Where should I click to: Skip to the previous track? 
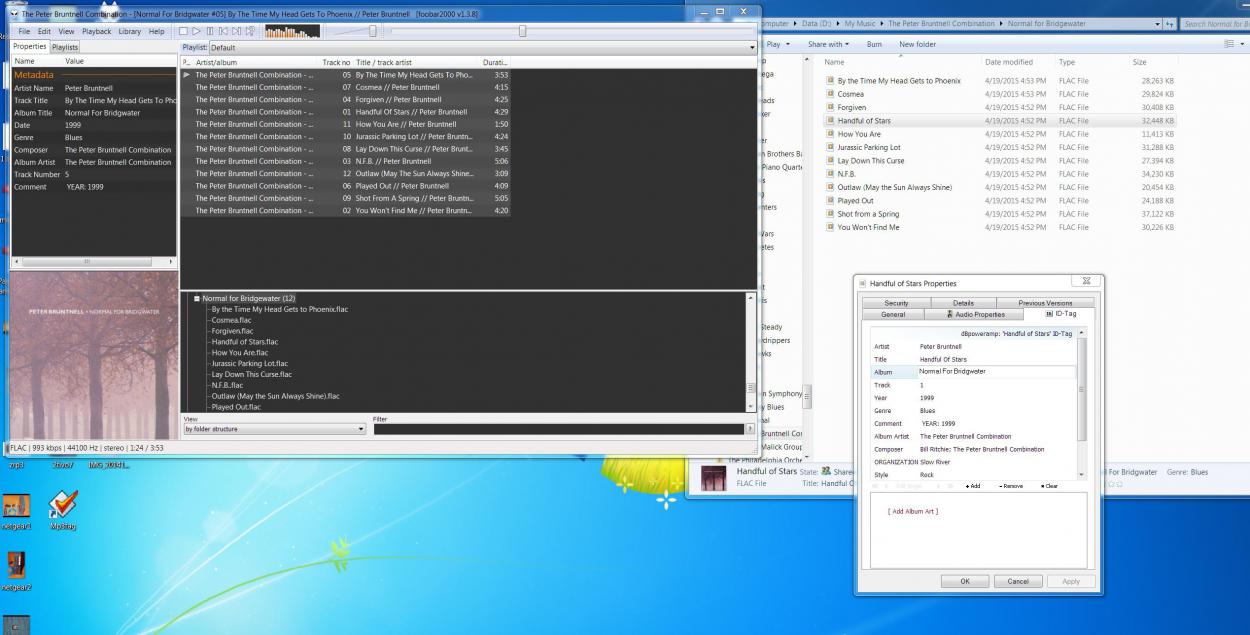[223, 32]
